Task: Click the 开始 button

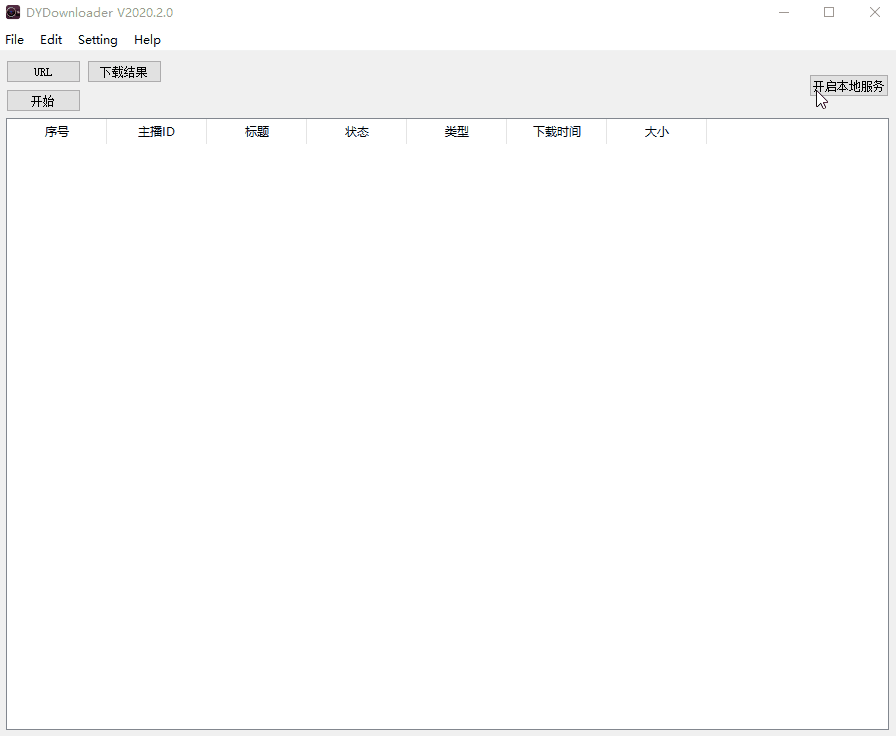Action: 43,101
